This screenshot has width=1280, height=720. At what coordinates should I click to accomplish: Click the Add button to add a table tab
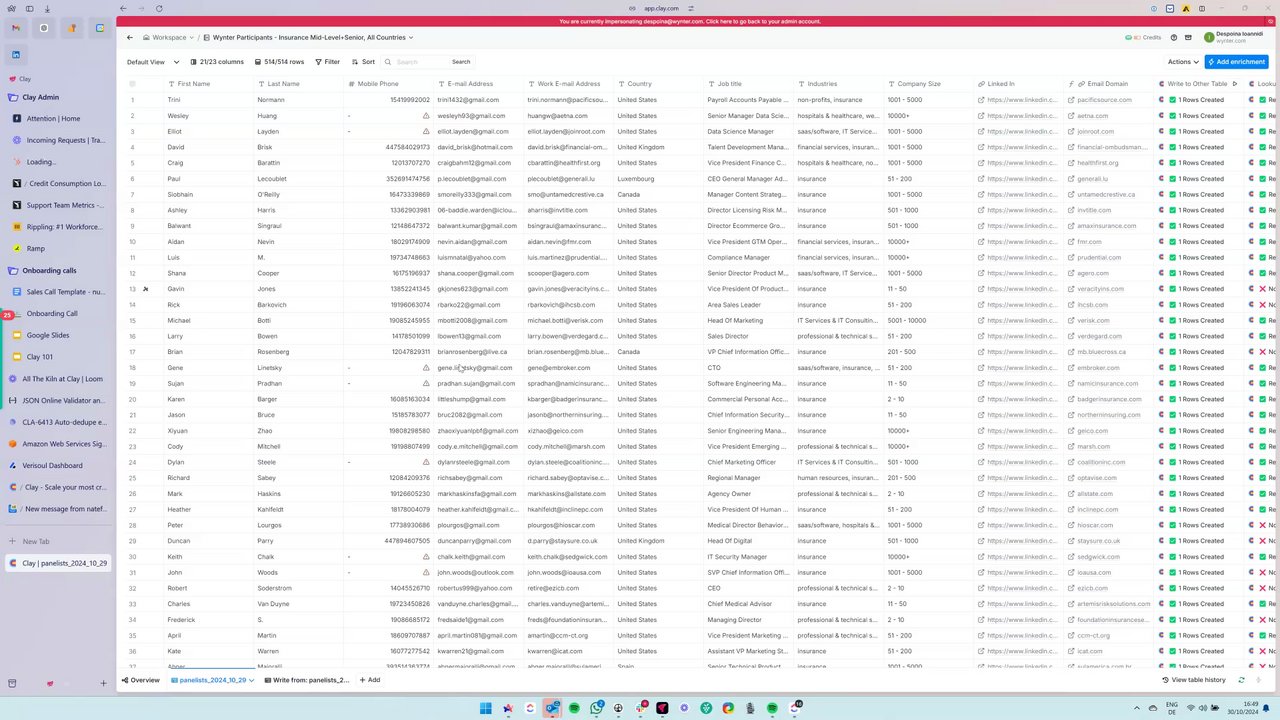369,680
